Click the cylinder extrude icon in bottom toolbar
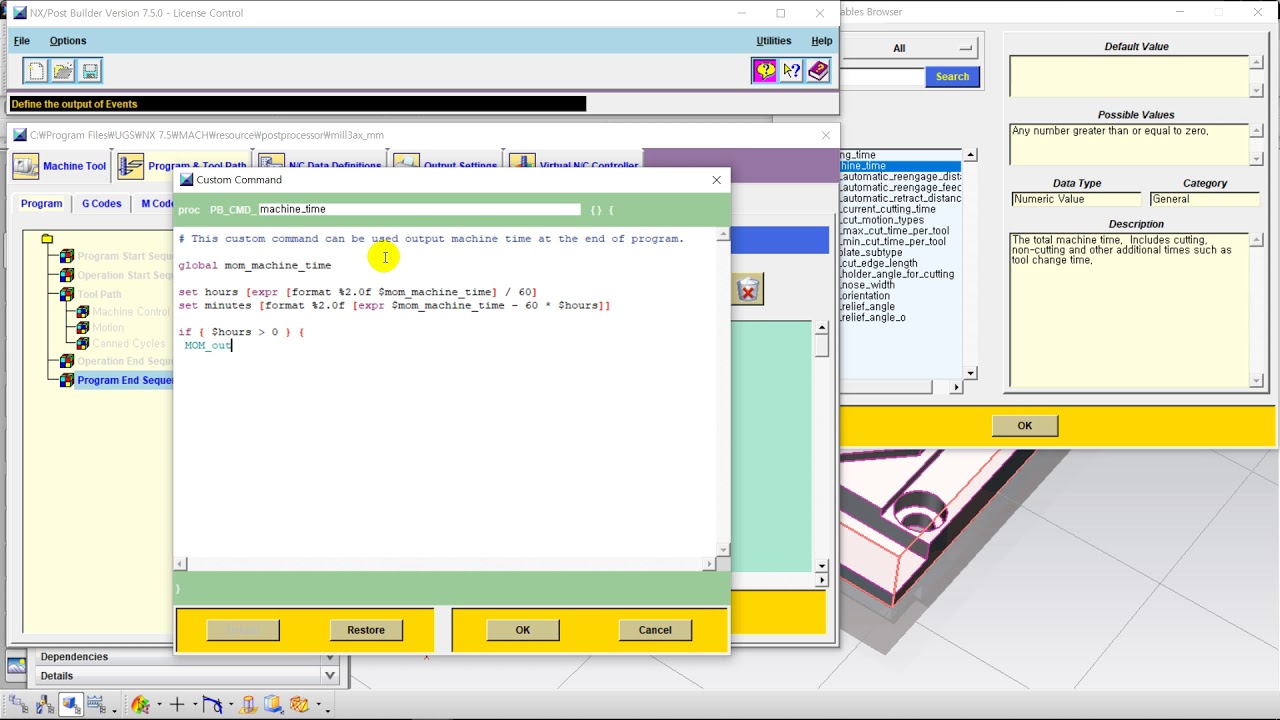The width and height of the screenshot is (1280, 720). coord(249,705)
